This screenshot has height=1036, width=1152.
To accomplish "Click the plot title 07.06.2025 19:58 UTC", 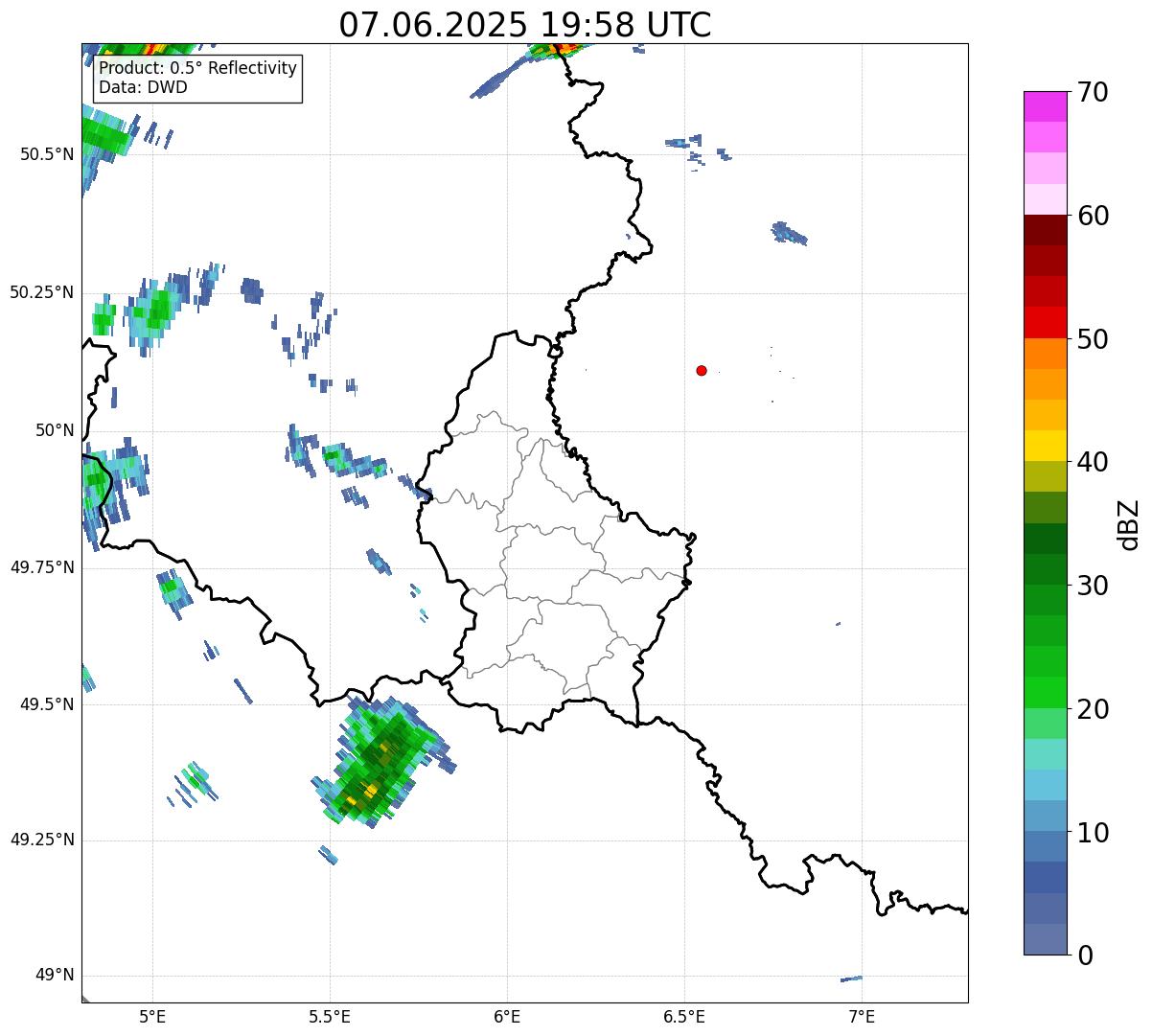I will click(525, 25).
